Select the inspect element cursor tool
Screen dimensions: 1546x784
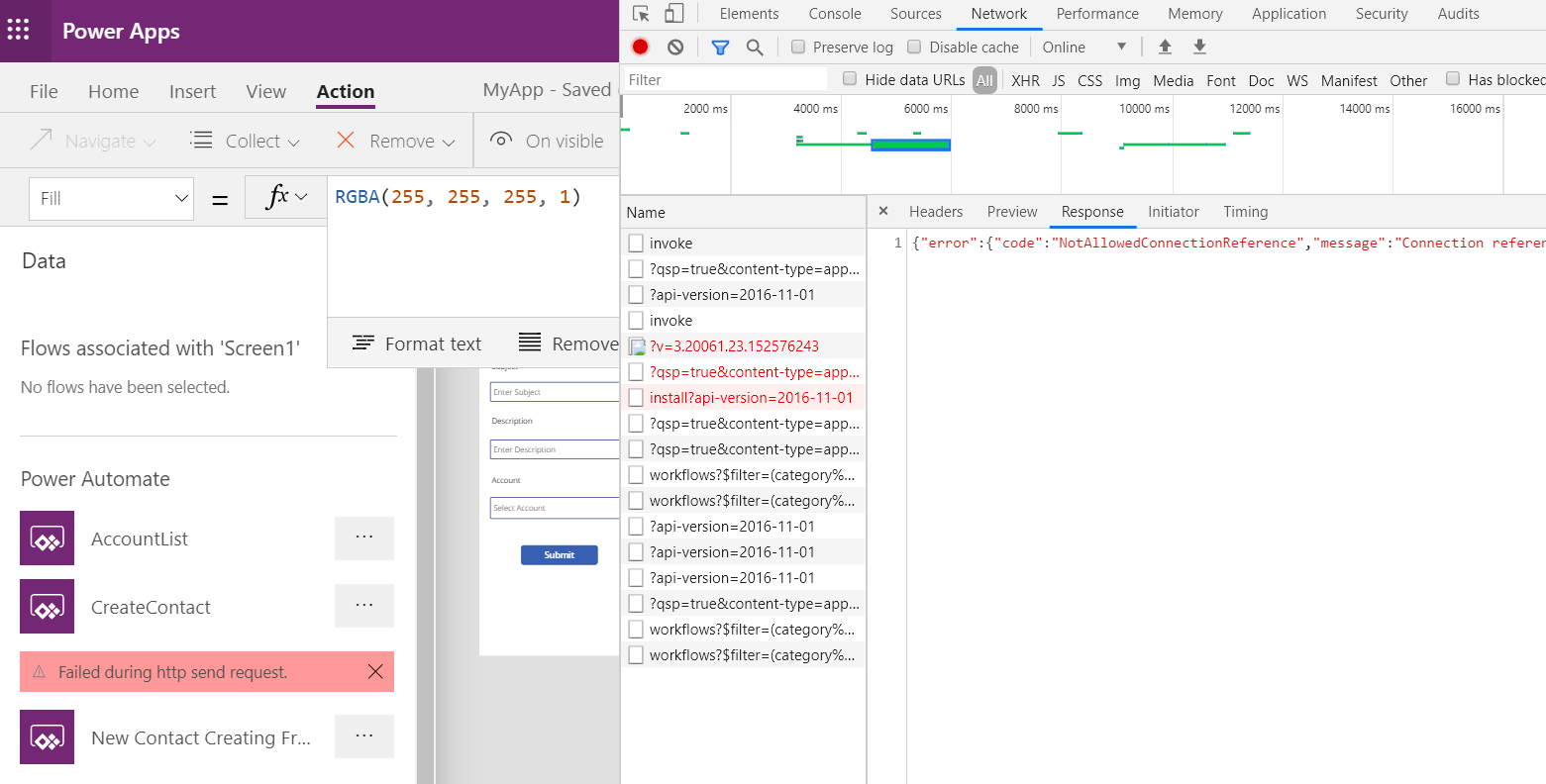[x=643, y=13]
